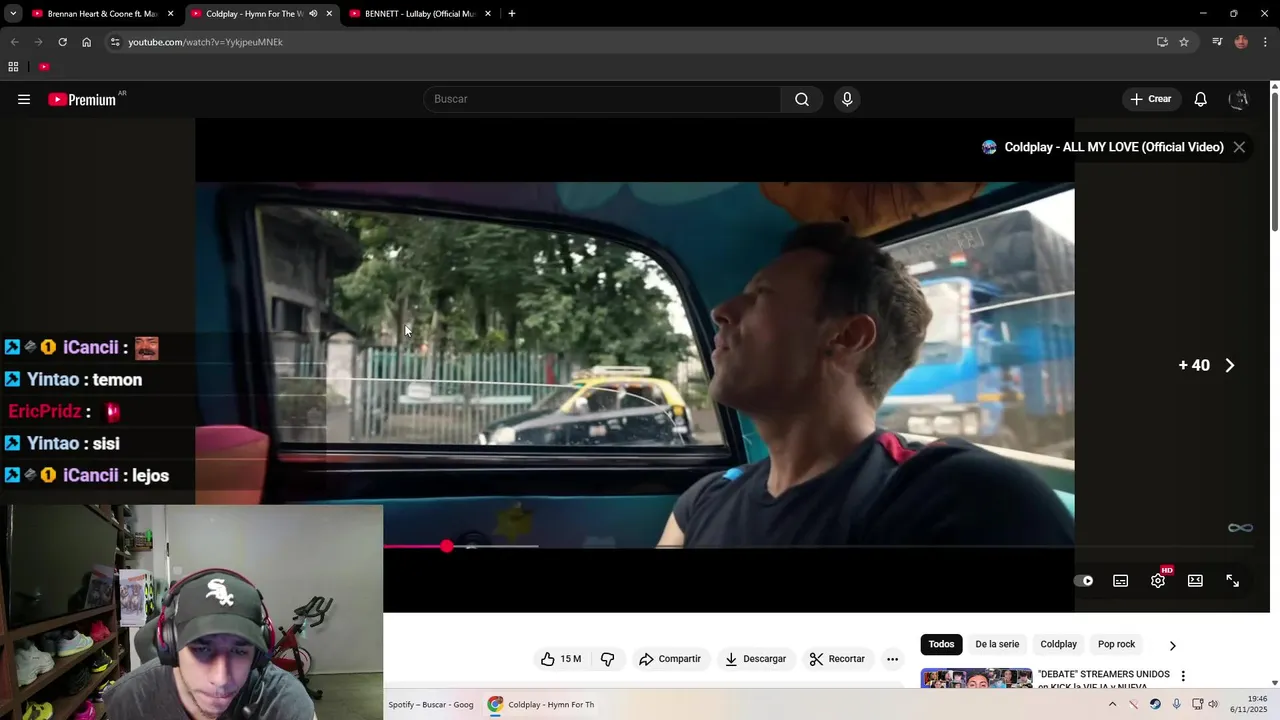Click the loop infinity icon in player

coord(1240,528)
